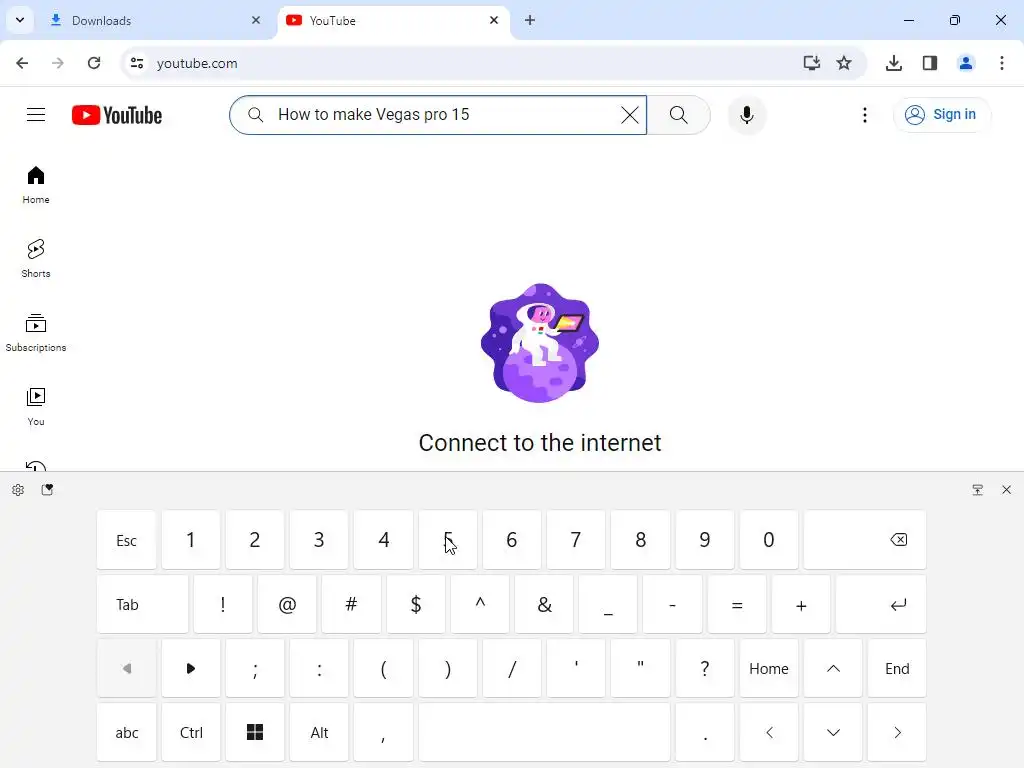This screenshot has width=1024, height=768.
Task: Switch keyboard layout with abc key
Action: pos(127,733)
